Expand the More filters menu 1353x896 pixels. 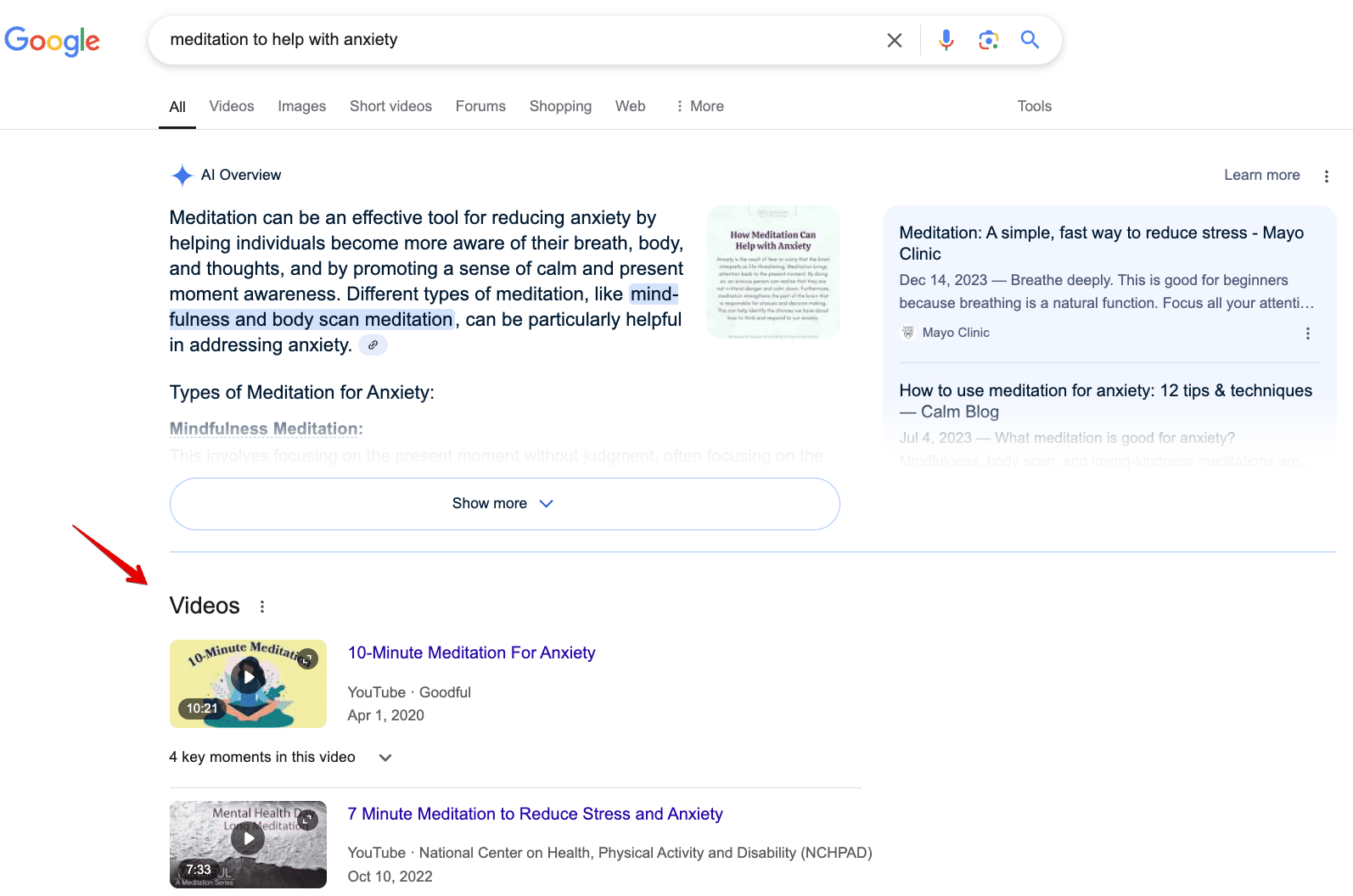pos(699,106)
